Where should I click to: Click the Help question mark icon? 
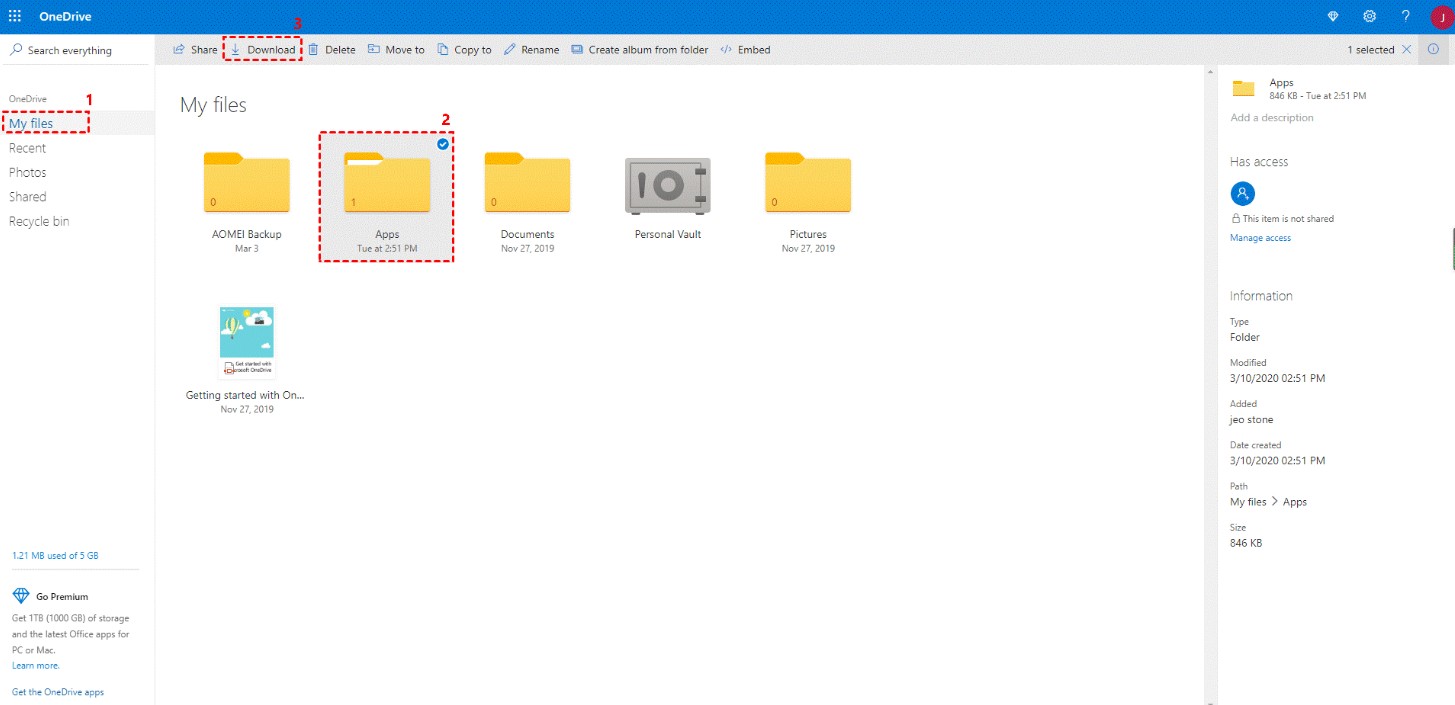coord(1405,17)
